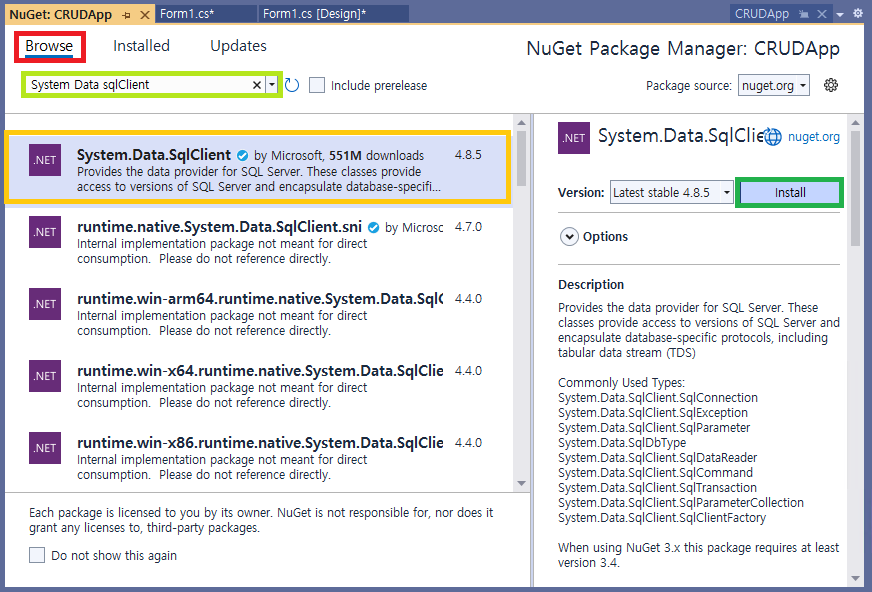Click the .NET icon in the details pane
The height and width of the screenshot is (592, 872).
574,138
